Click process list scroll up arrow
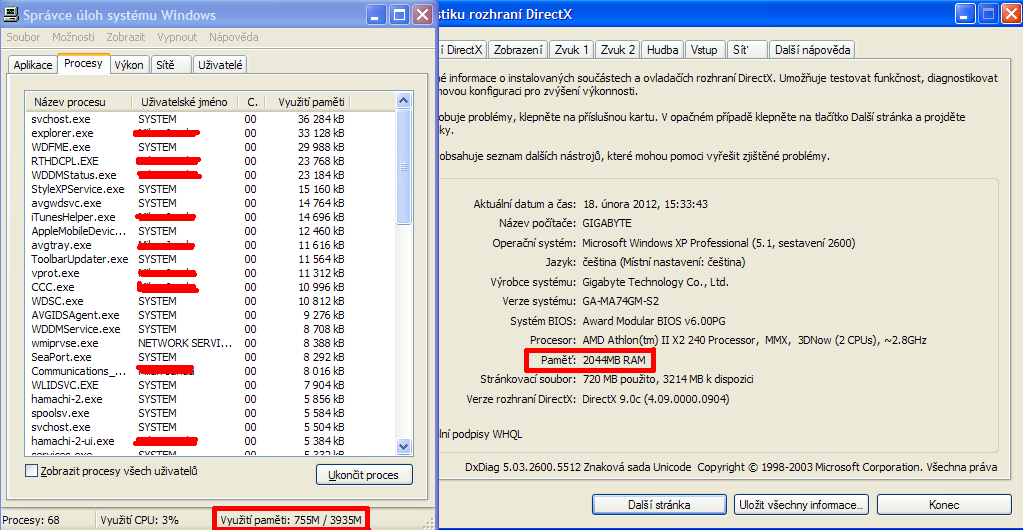This screenshot has height=530, width=1023. pyautogui.click(x=404, y=101)
